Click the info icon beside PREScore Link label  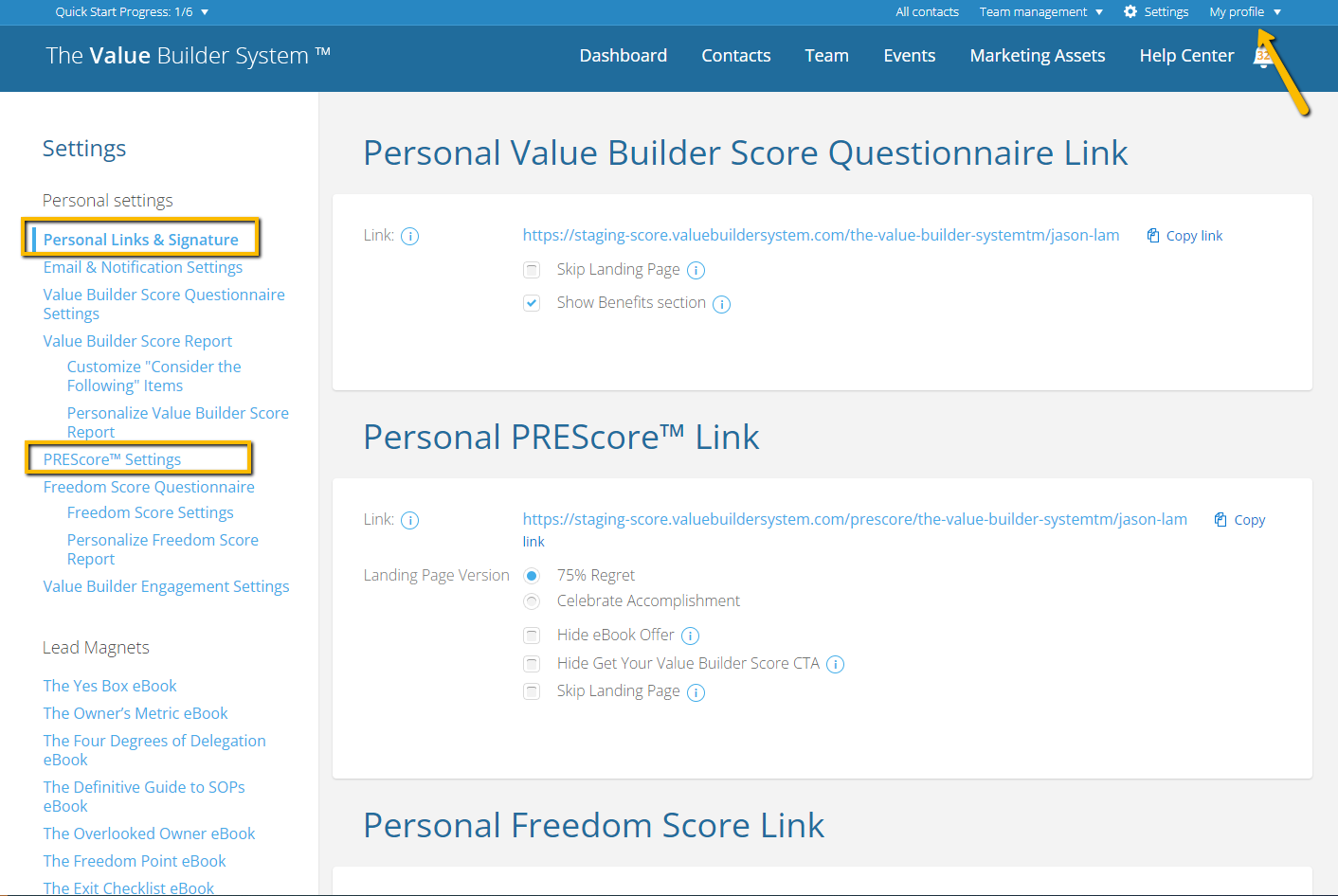(409, 520)
